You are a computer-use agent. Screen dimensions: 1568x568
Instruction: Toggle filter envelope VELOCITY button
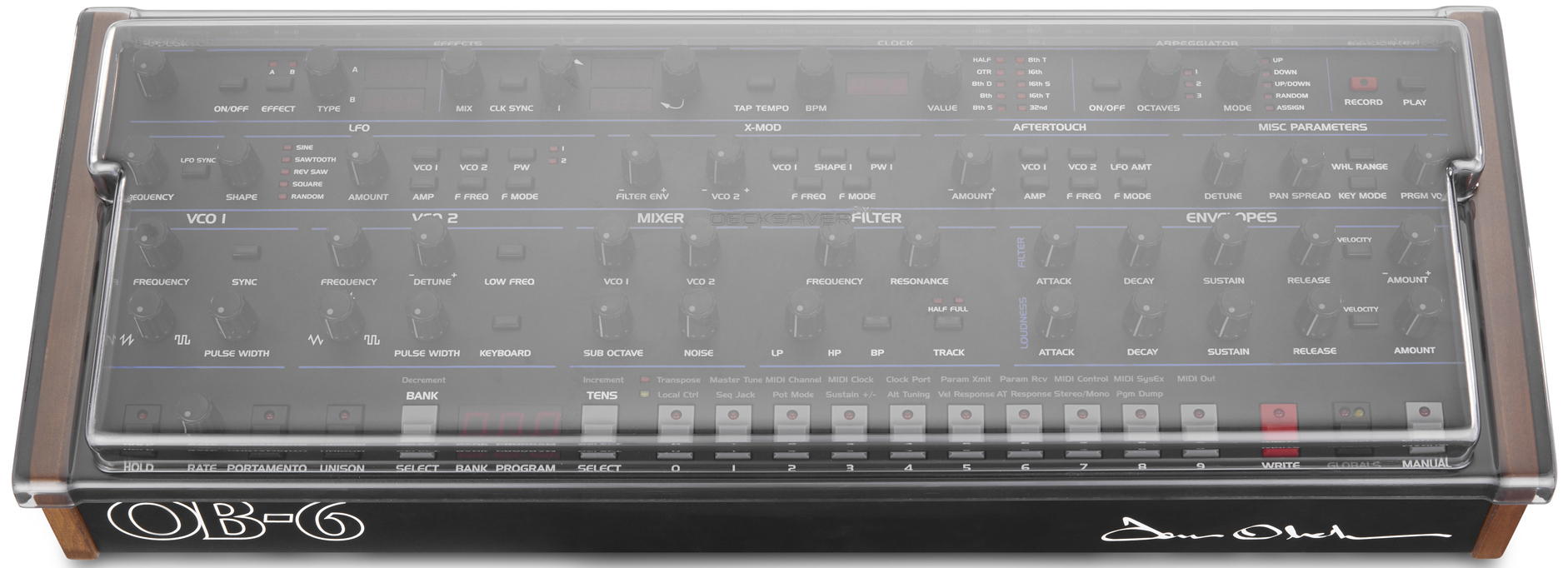(1356, 250)
